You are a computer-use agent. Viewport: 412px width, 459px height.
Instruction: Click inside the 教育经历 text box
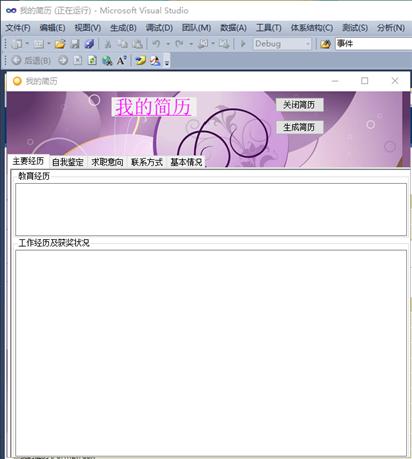[x=211, y=209]
